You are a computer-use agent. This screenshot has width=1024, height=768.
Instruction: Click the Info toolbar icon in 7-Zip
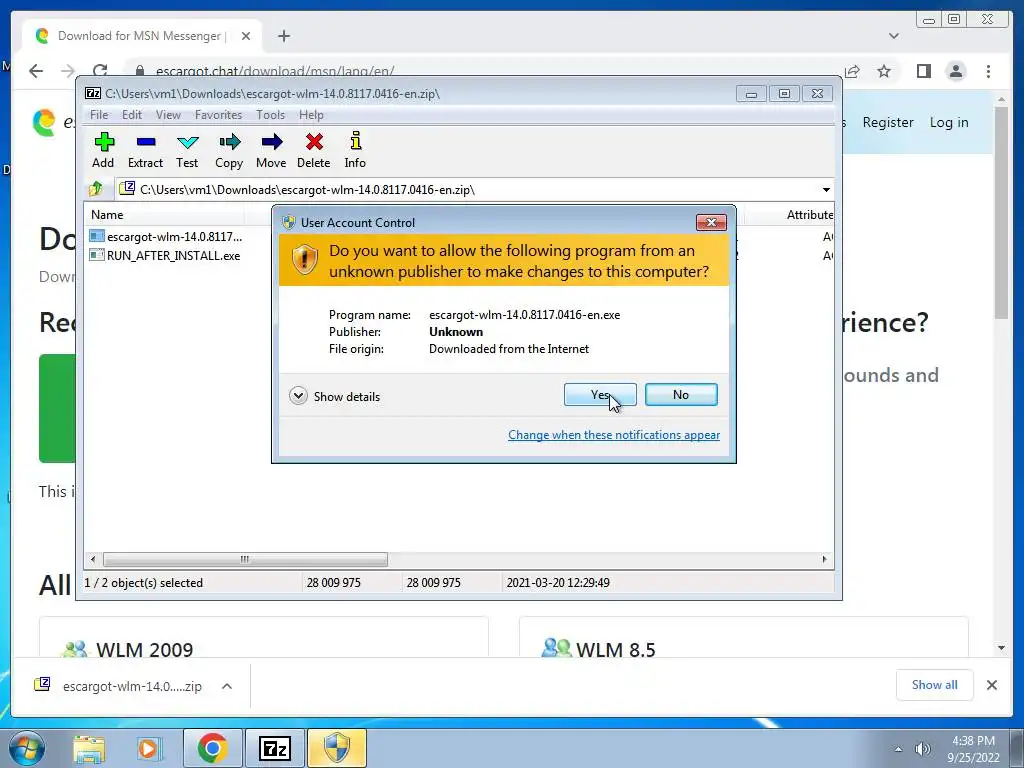coord(355,150)
